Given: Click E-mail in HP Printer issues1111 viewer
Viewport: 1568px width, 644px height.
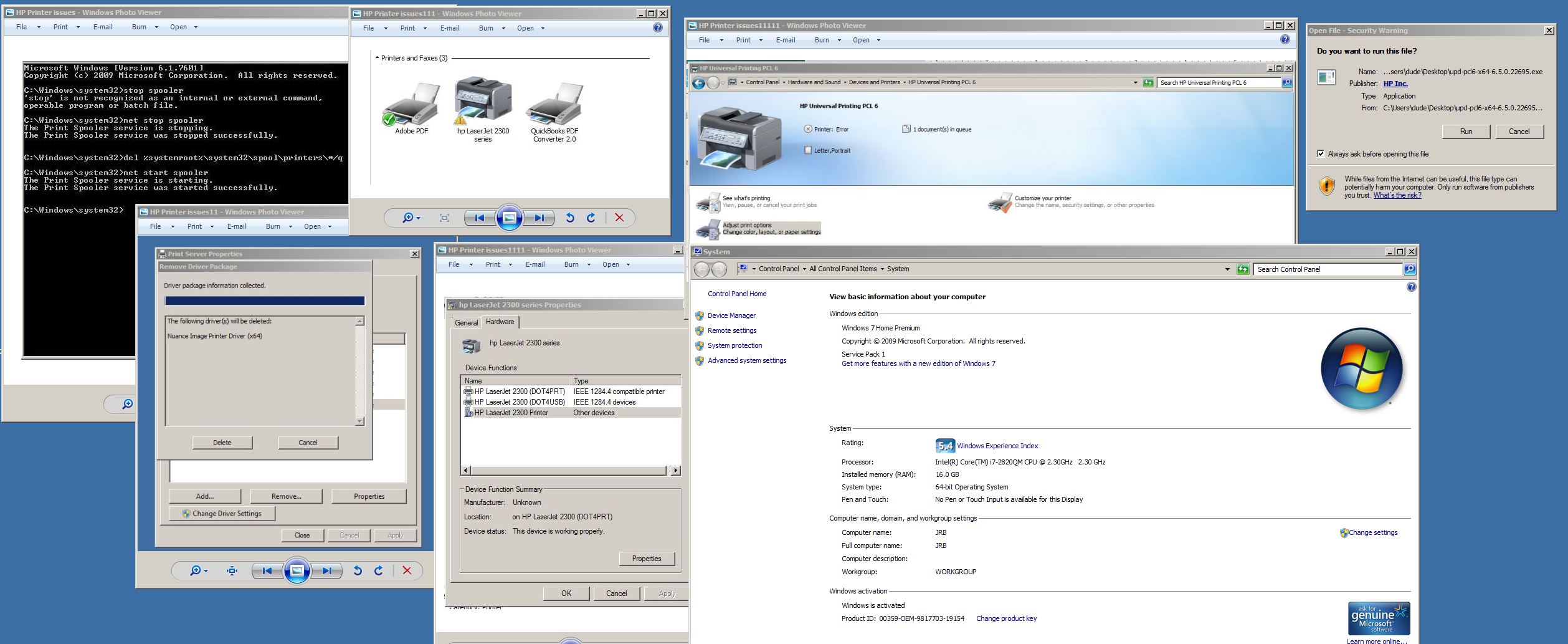Looking at the screenshot, I should tap(535, 264).
